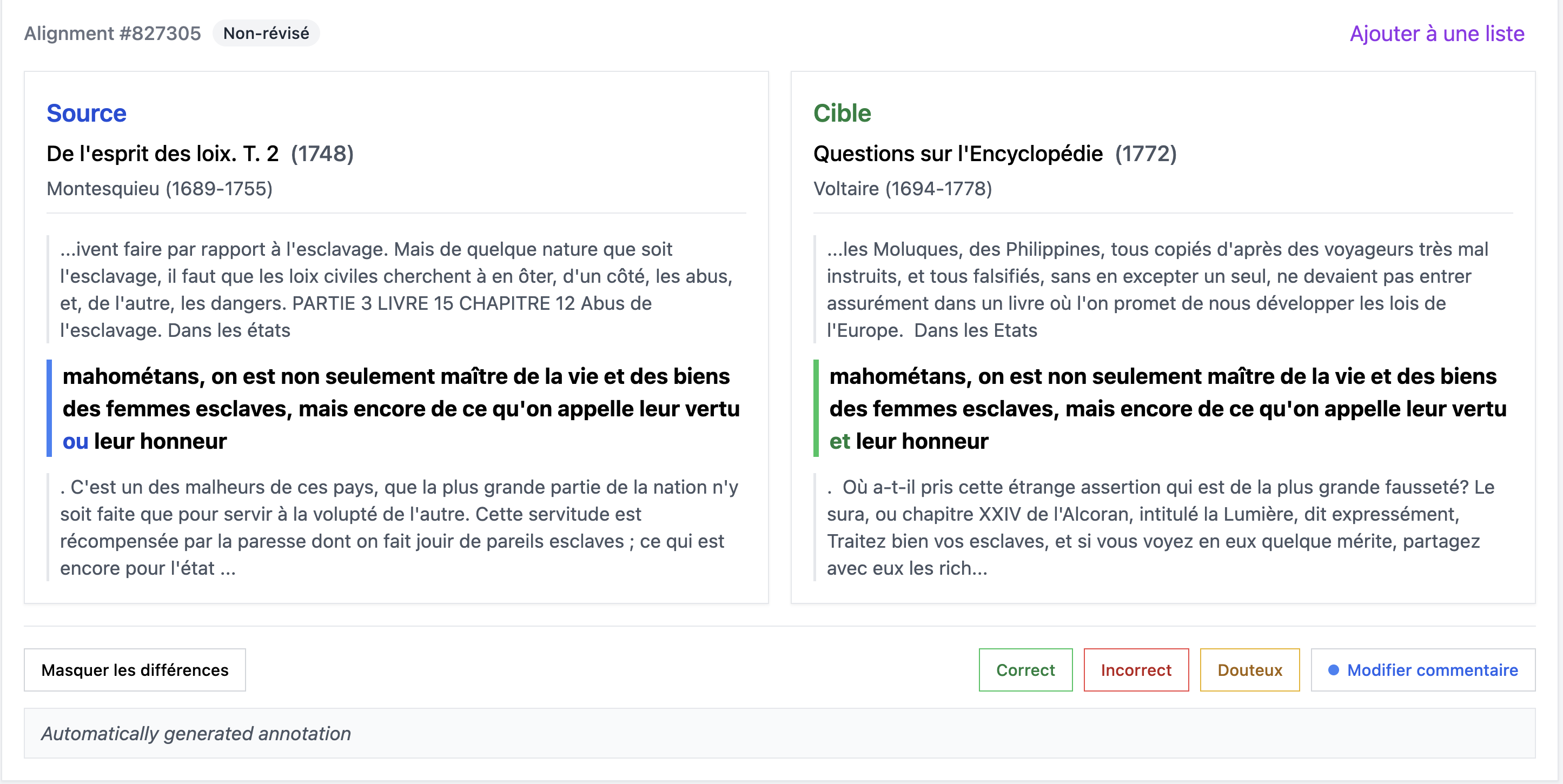Click author Voltaire (1694-1778)
The width and height of the screenshot is (1563, 784).
click(x=902, y=189)
